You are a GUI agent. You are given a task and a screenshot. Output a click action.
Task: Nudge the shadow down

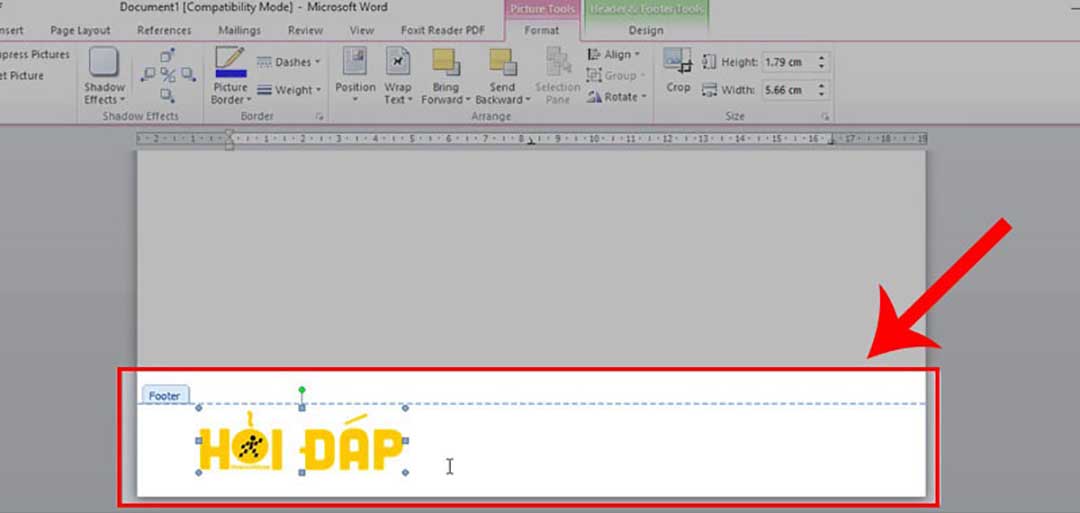[167, 94]
